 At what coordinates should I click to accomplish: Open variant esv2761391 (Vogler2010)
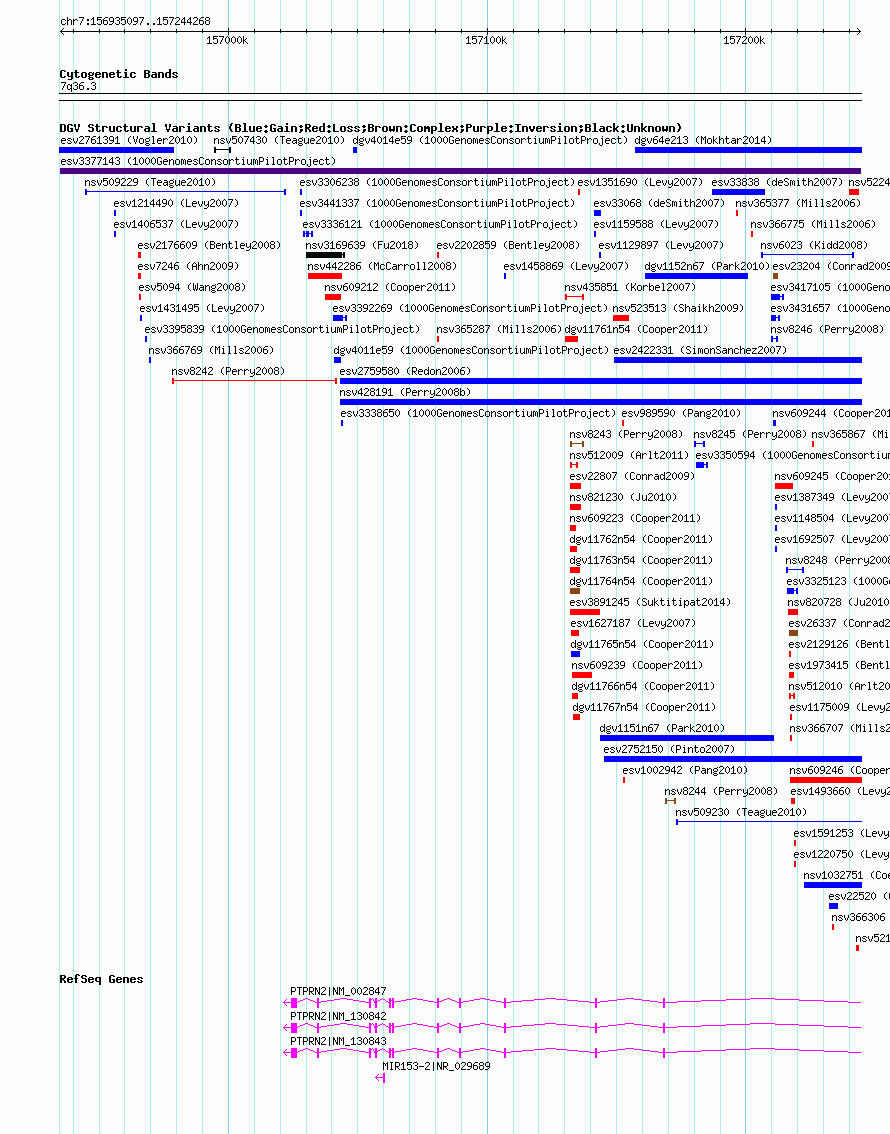click(x=129, y=140)
